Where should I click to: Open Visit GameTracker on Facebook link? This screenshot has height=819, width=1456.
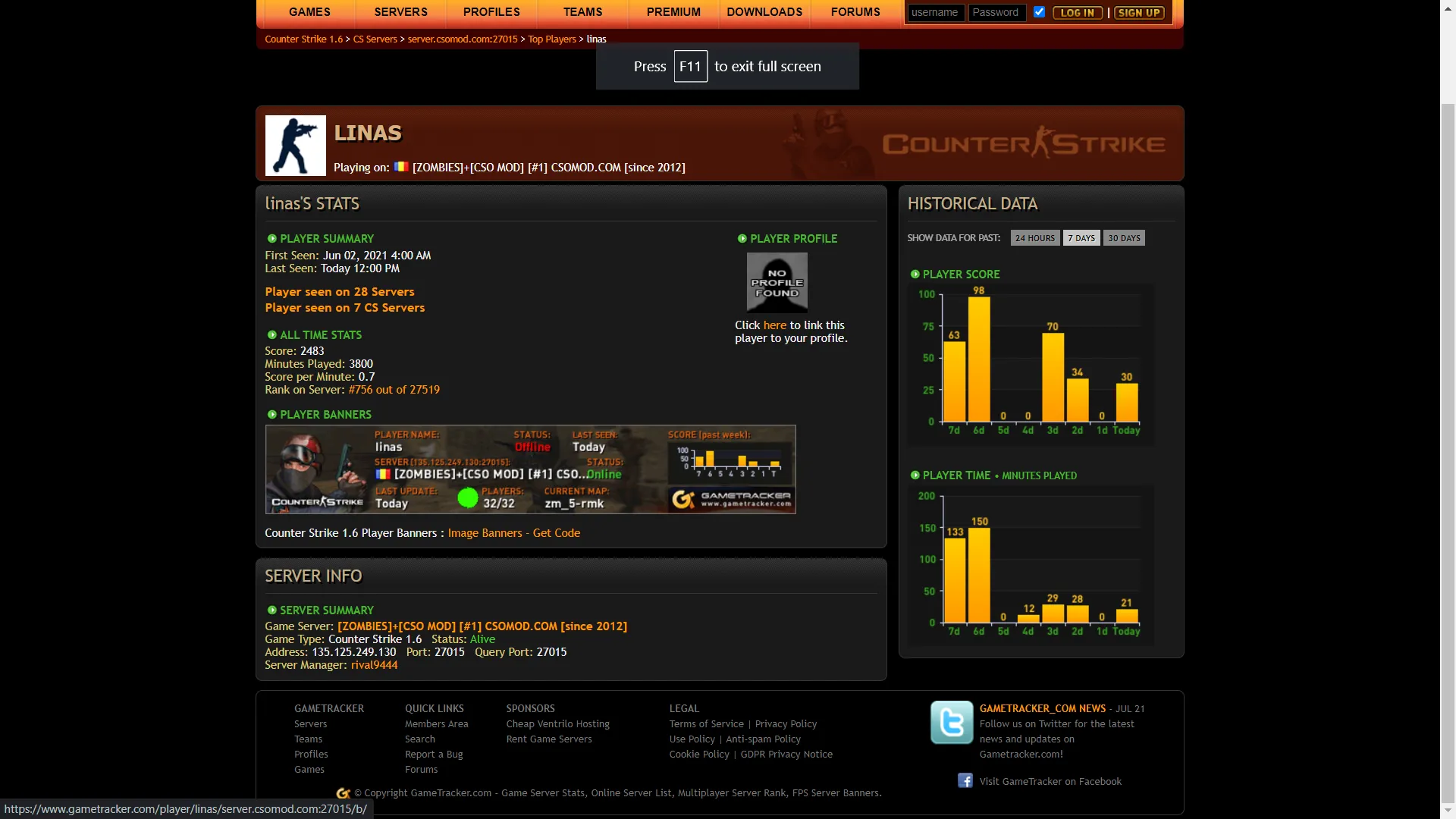pos(1050,781)
